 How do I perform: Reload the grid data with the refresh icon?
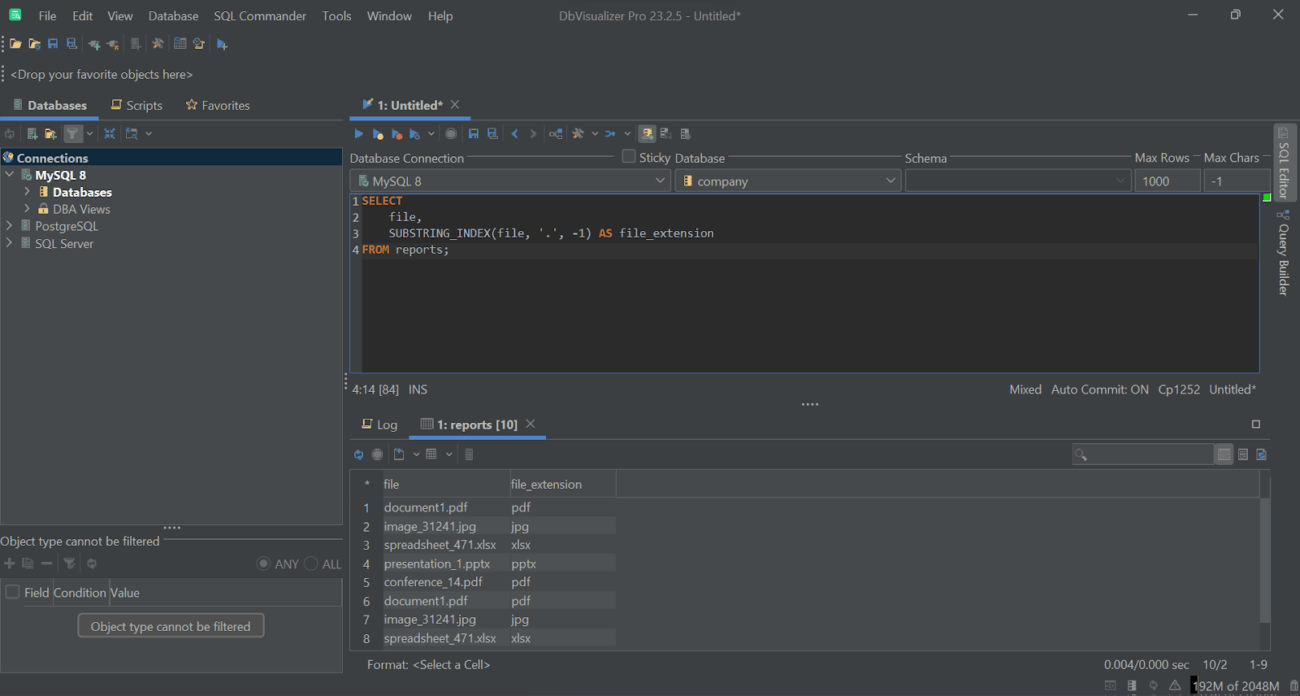(359, 453)
